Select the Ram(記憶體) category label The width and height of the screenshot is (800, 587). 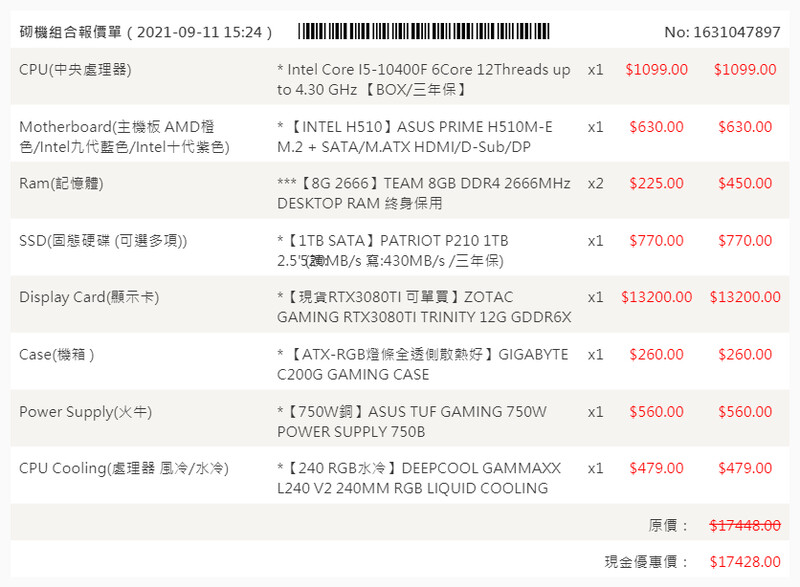coord(61,184)
